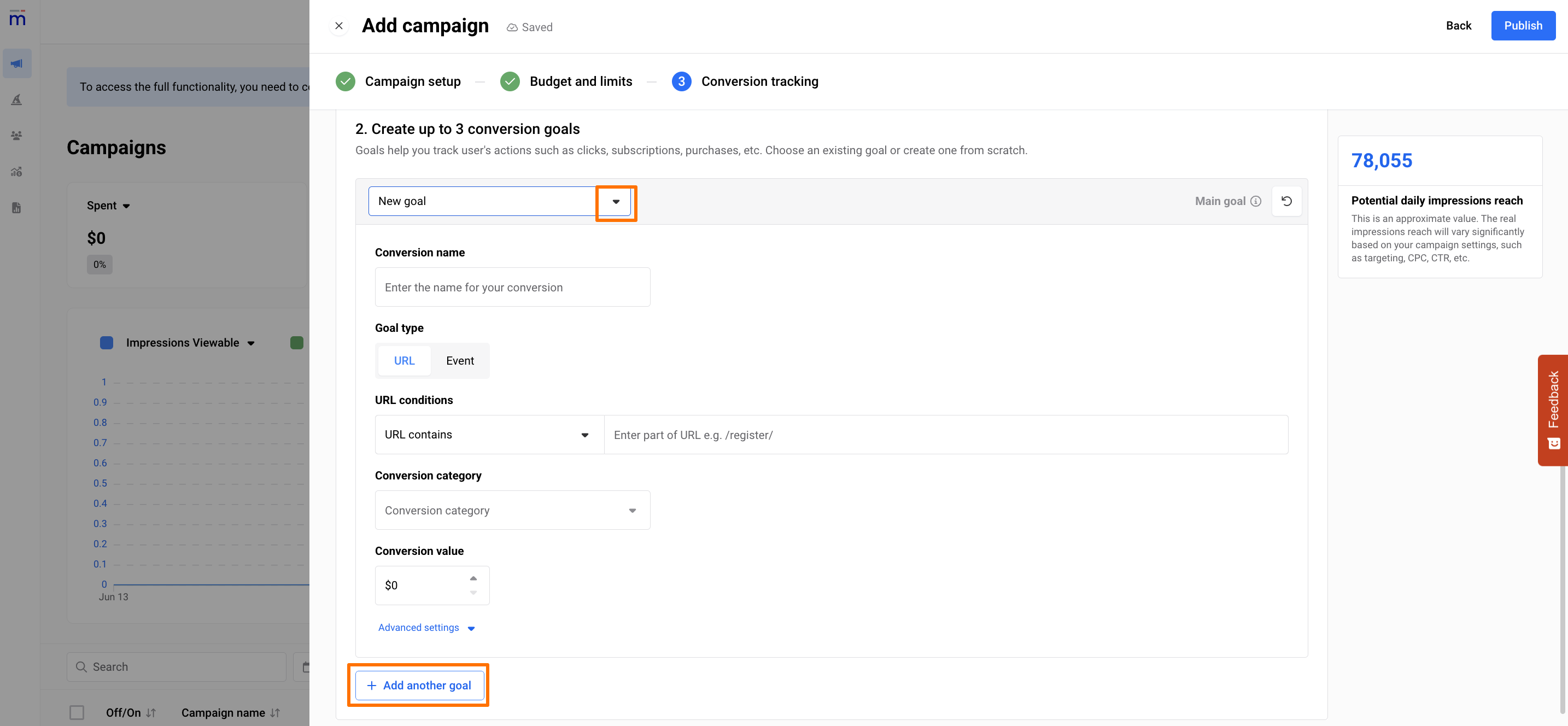The height and width of the screenshot is (726, 1568).
Task: Click the analytics chart sidebar icon
Action: (17, 172)
